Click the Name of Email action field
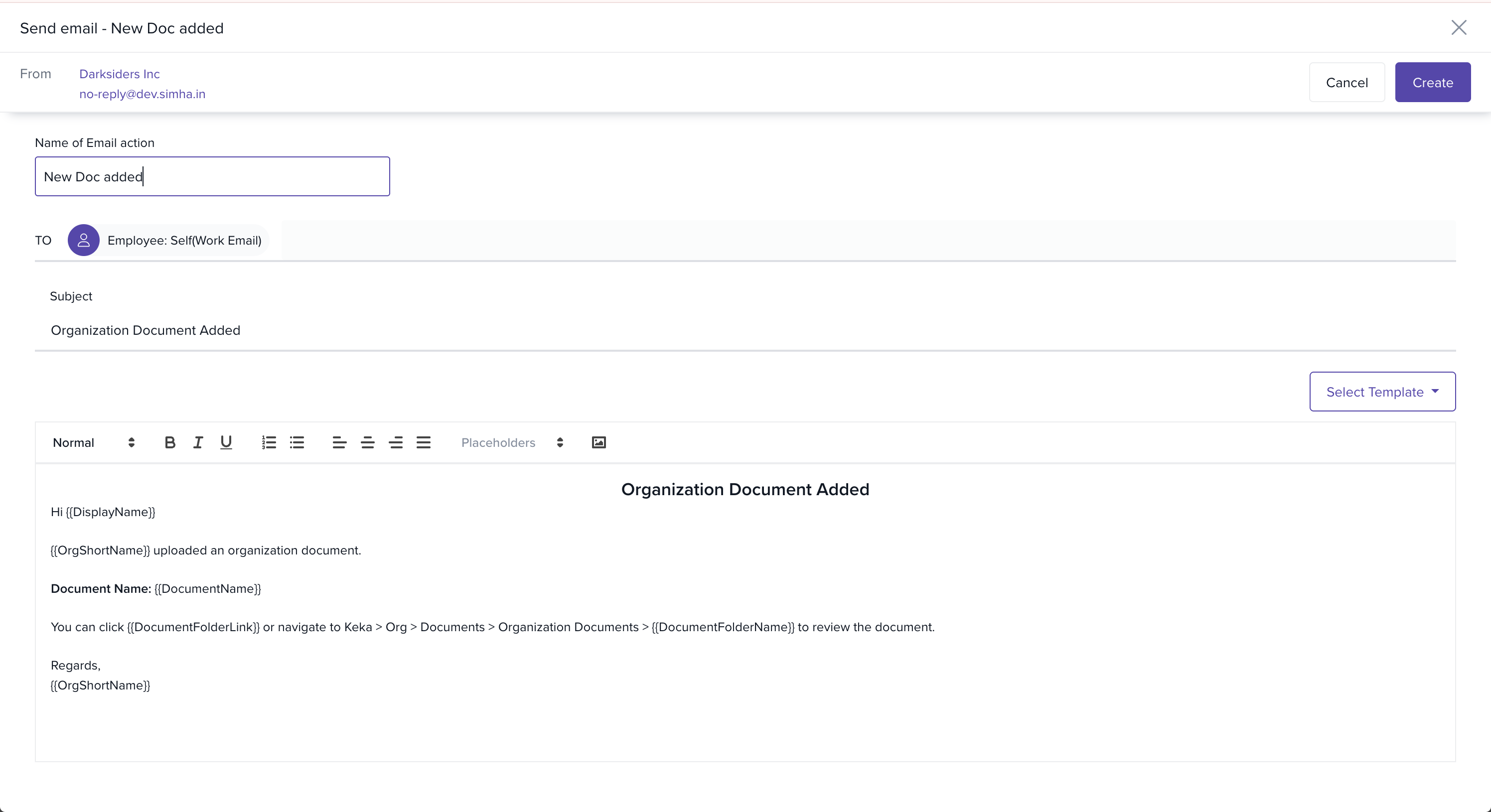This screenshot has width=1491, height=812. 212,176
